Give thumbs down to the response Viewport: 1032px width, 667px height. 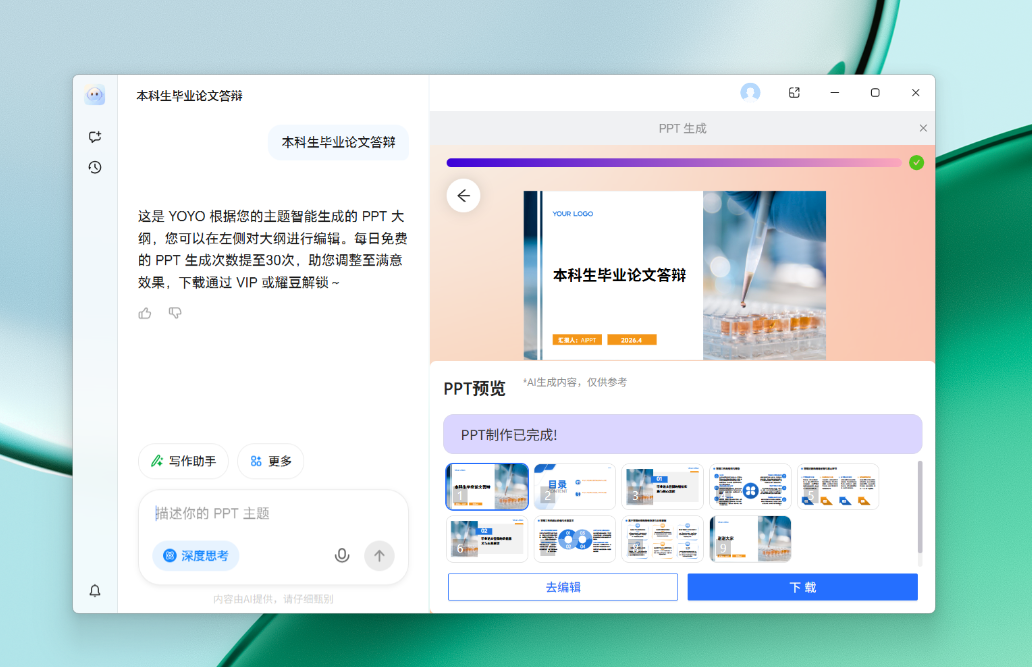175,313
